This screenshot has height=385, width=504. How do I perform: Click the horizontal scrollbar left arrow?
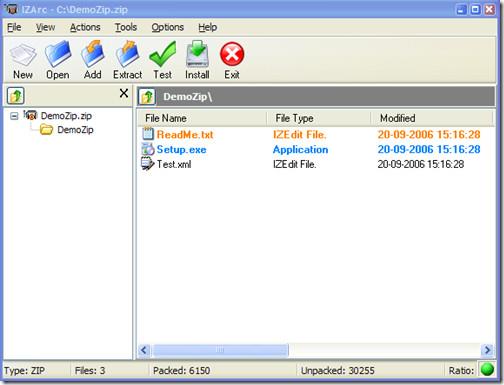[144, 350]
